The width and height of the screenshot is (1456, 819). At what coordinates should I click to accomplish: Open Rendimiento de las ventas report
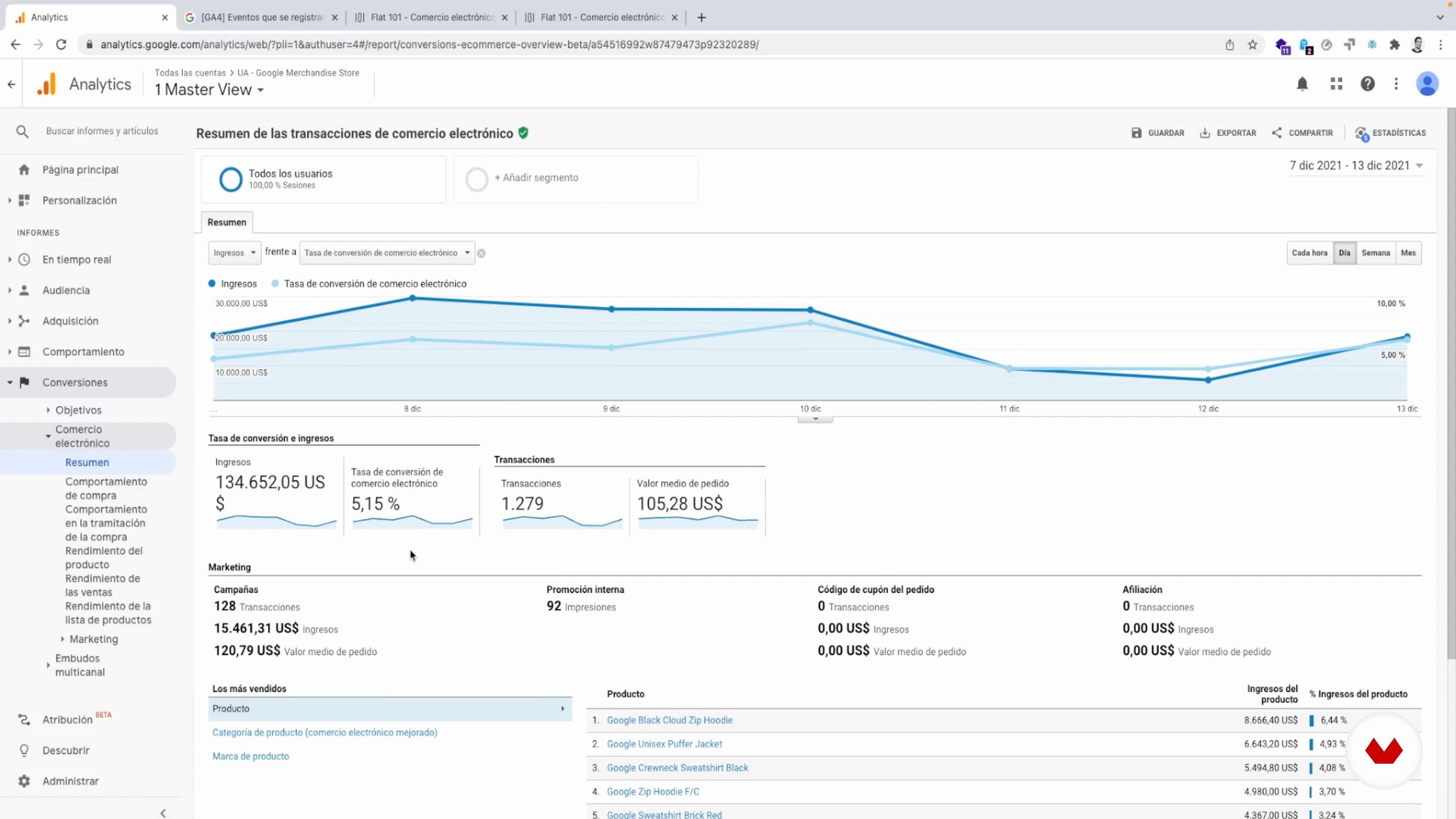click(102, 585)
